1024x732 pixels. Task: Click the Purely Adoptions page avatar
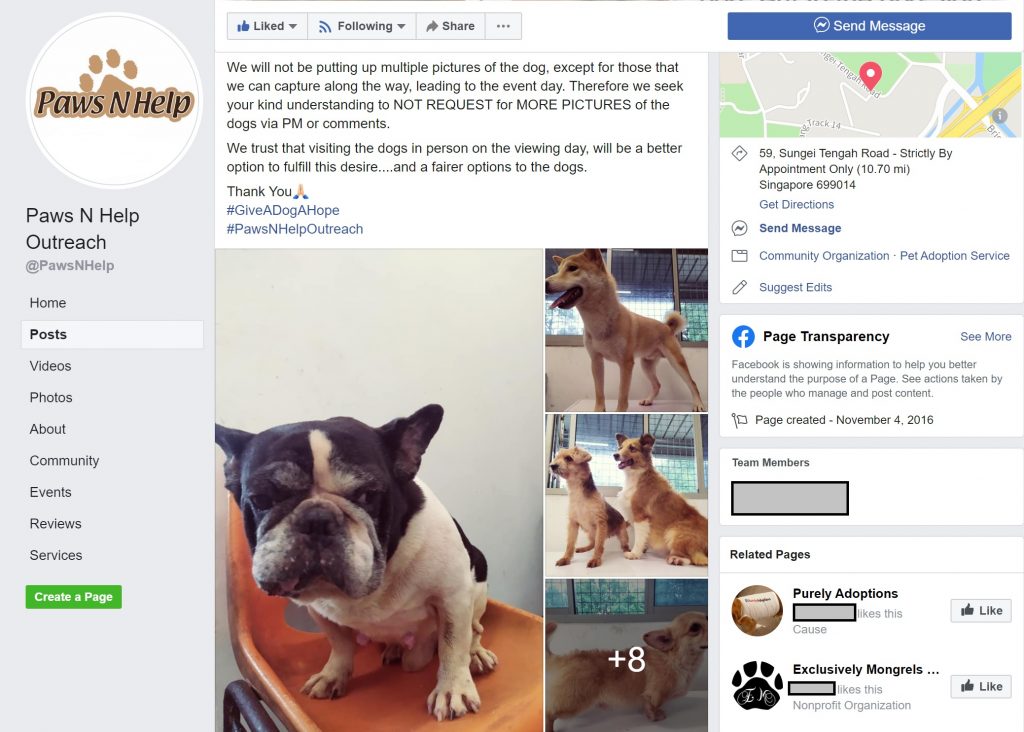[x=757, y=611]
